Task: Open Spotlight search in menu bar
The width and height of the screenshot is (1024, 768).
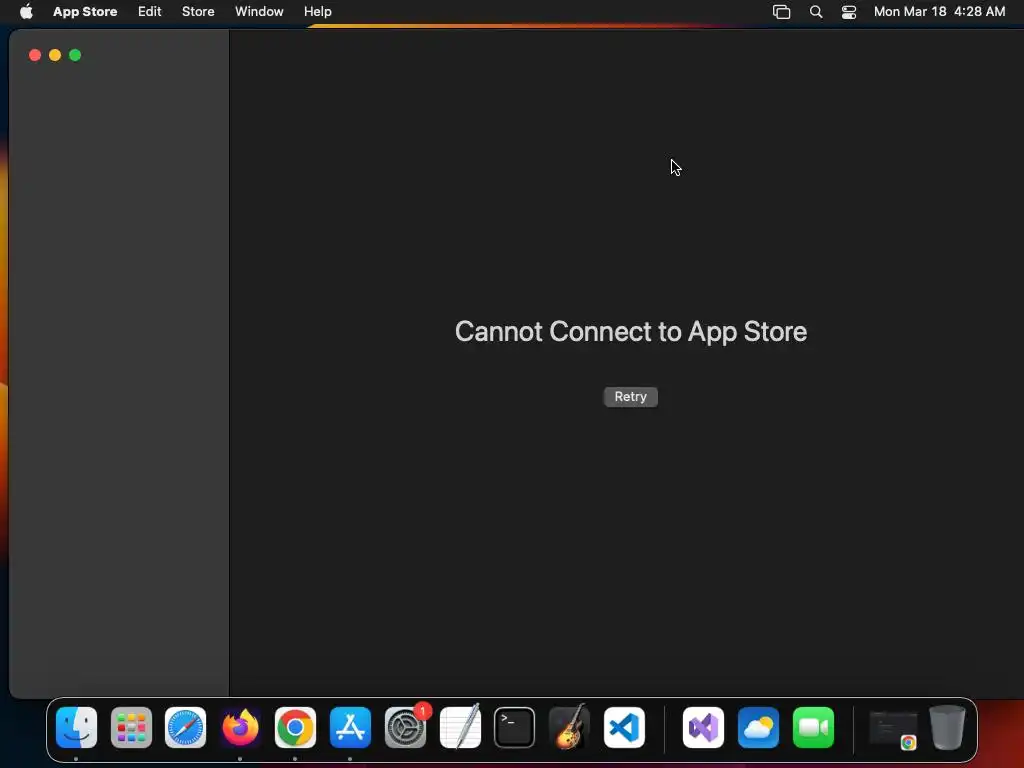Action: (816, 11)
